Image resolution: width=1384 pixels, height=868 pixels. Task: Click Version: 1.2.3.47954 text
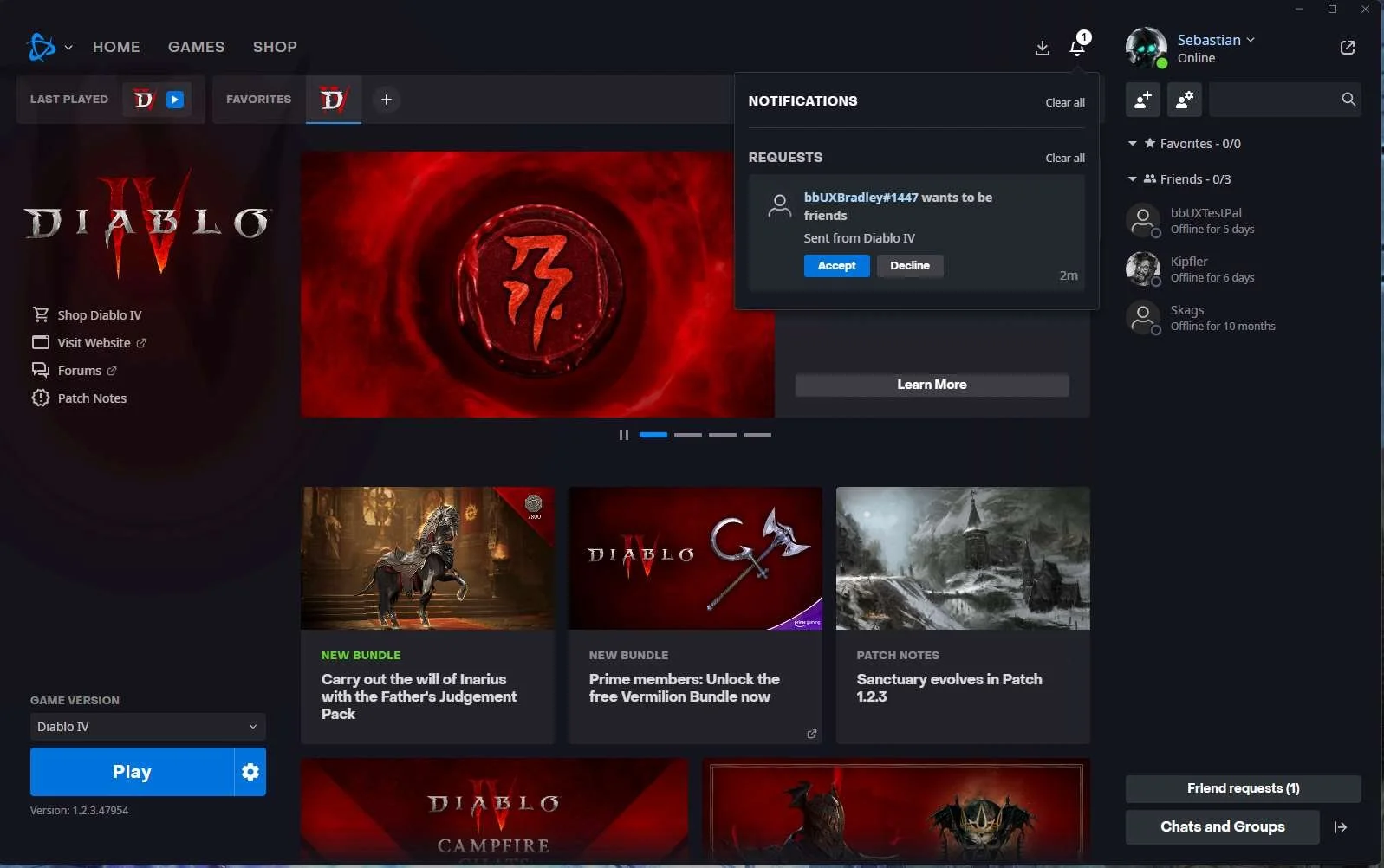point(79,811)
